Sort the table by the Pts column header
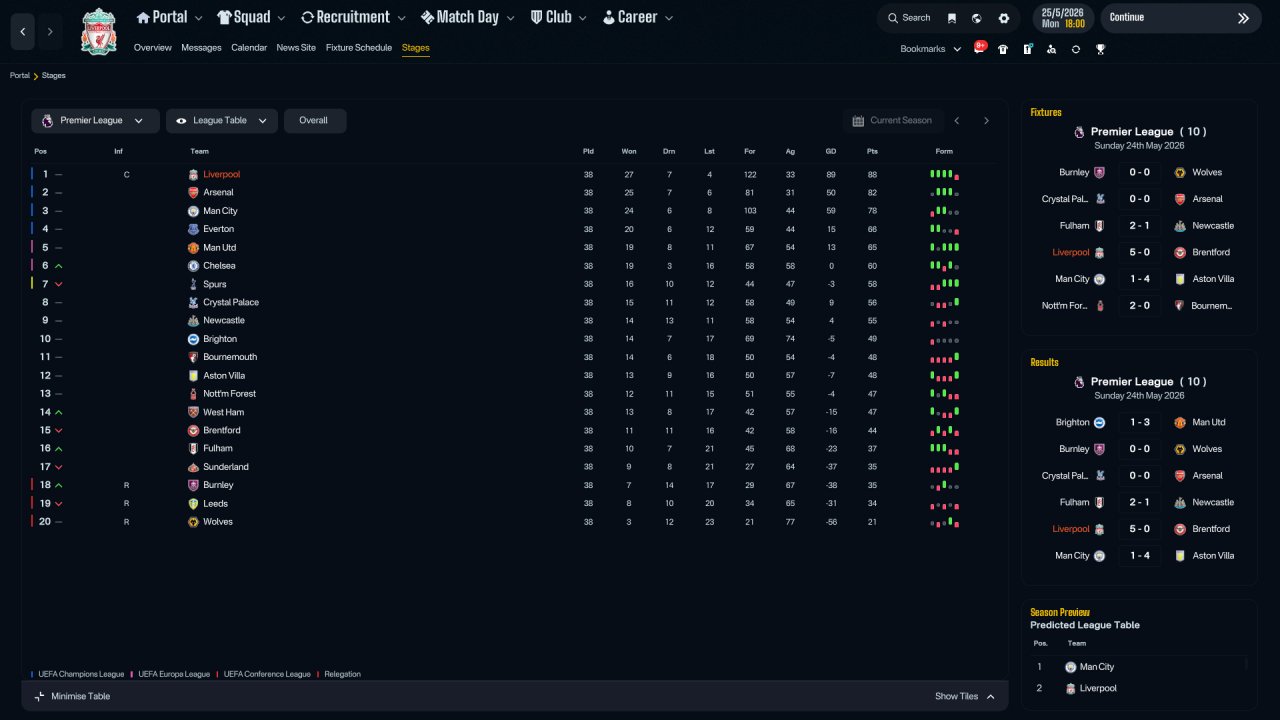Image resolution: width=1280 pixels, height=720 pixels. [872, 151]
